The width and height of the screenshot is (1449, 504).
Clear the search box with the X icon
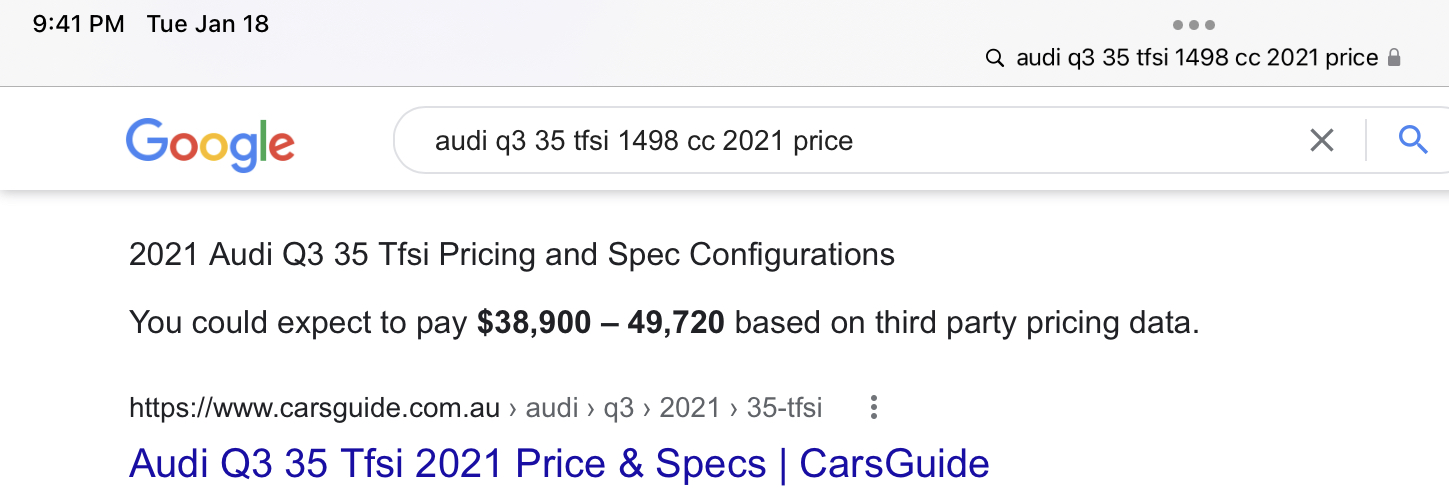[1322, 141]
